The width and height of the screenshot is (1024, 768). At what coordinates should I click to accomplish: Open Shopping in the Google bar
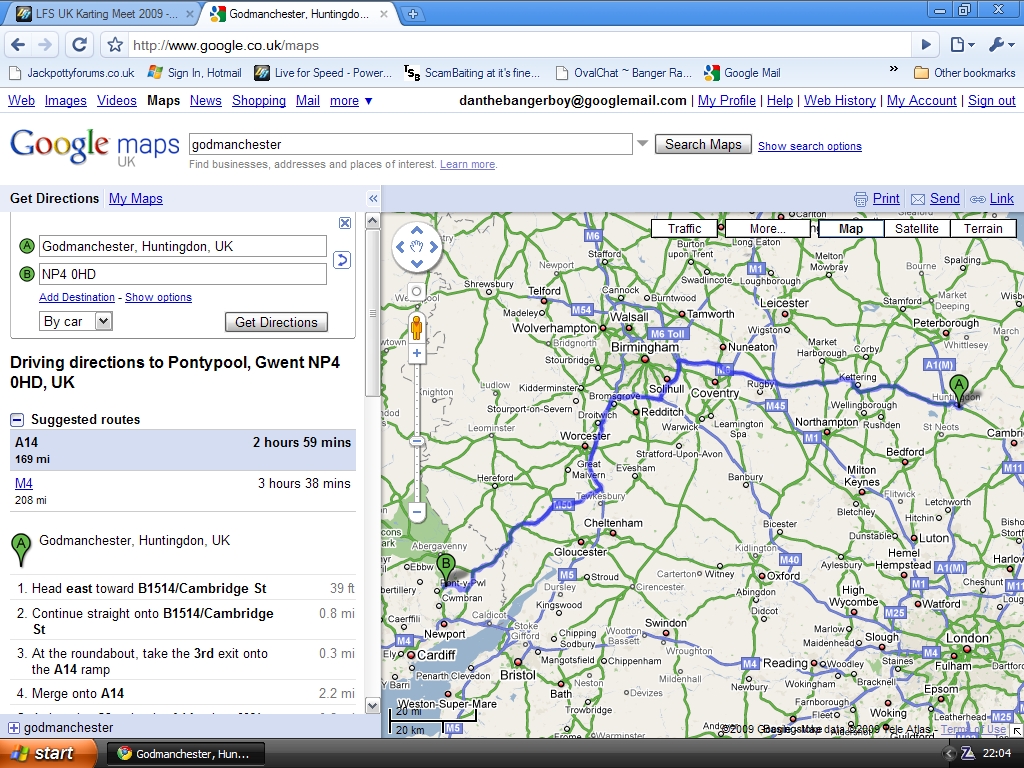259,101
